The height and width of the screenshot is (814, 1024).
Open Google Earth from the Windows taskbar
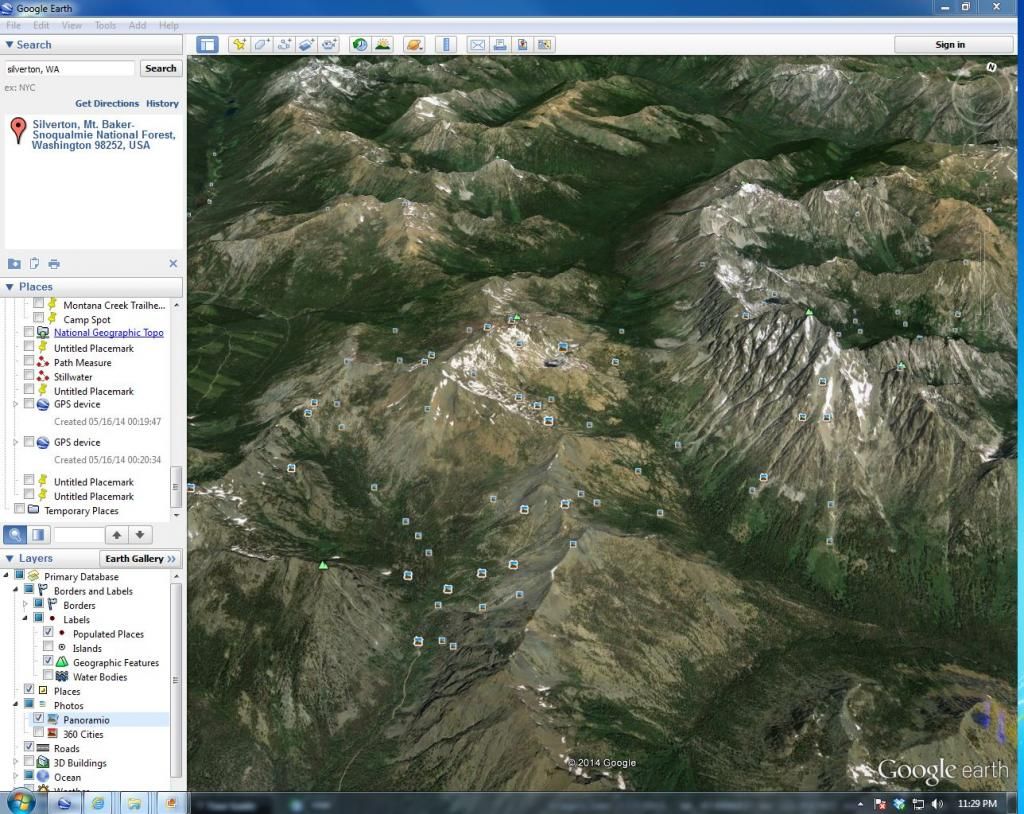[64, 803]
